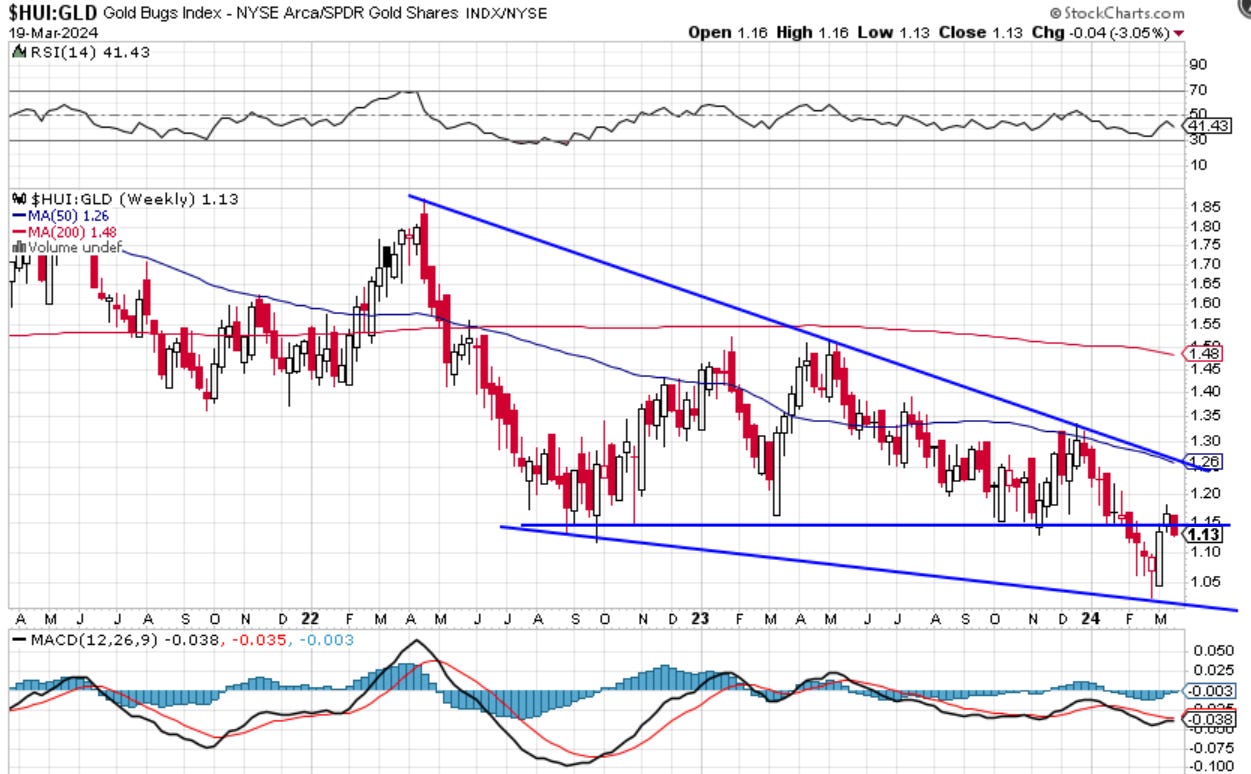Image resolution: width=1251 pixels, height=774 pixels.
Task: Click the 1.13 price tag on the right axis
Action: [x=1203, y=535]
